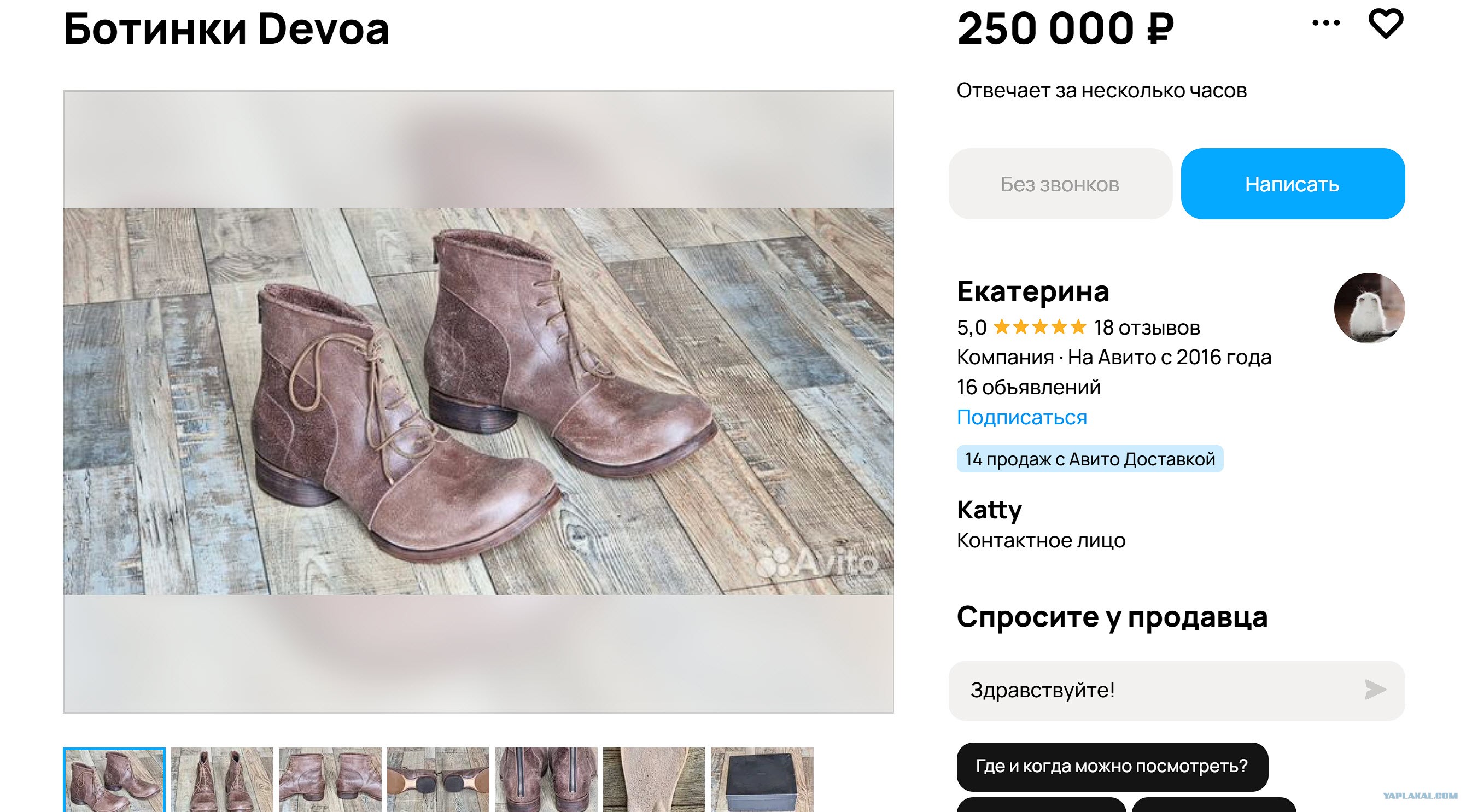Select second thumbnail showing boots front view
Screen dimensions: 1472x812
[223, 780]
